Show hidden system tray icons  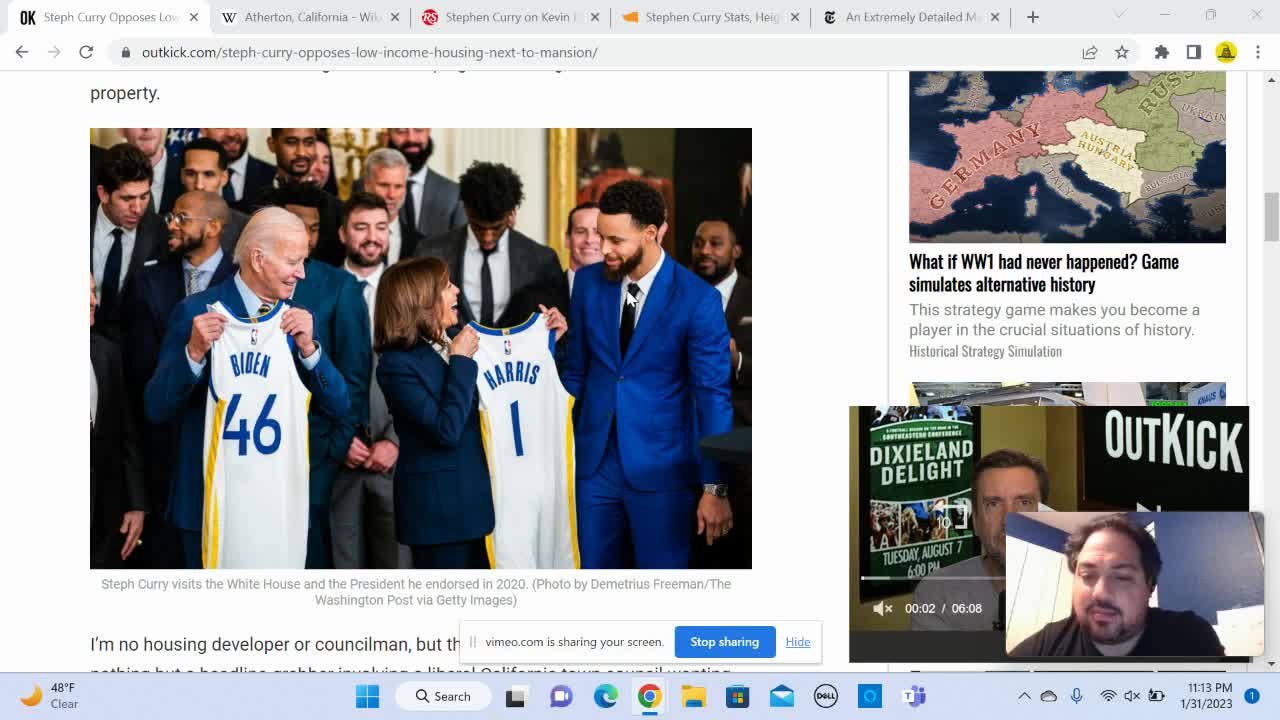pos(1024,696)
